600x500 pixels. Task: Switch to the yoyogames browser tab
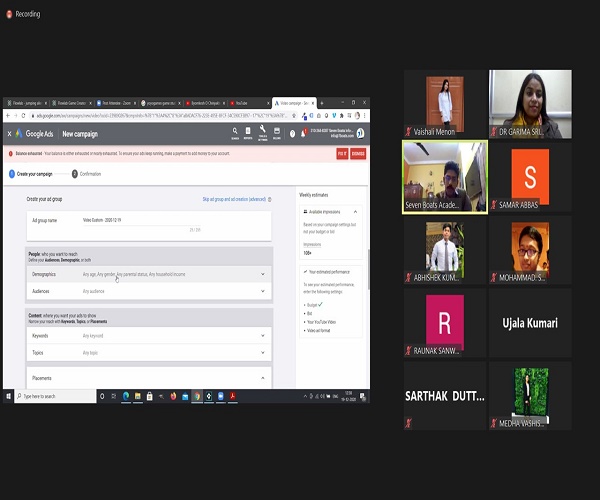coord(160,103)
